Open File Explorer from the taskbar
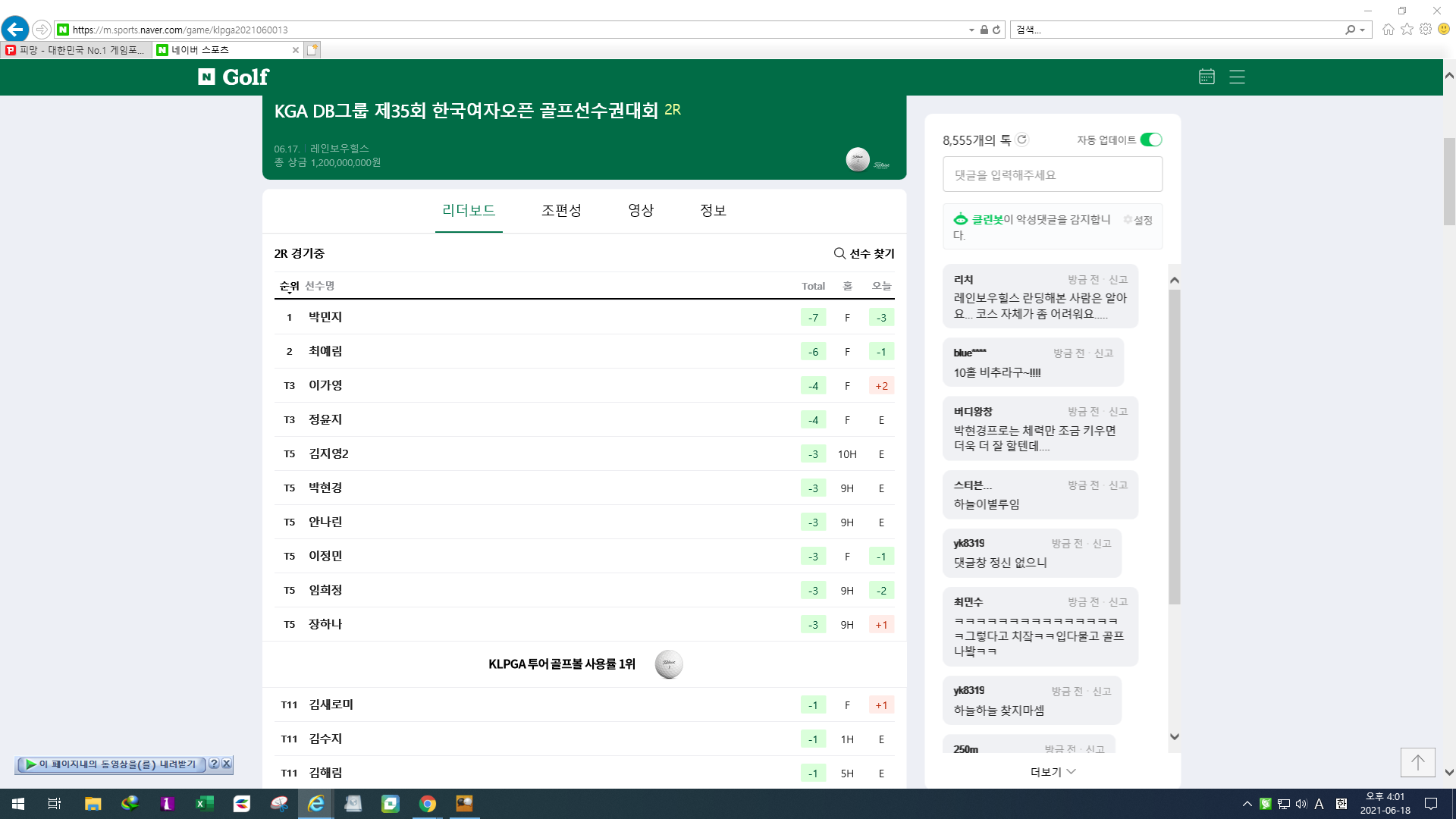Viewport: 1456px width, 819px height. [x=93, y=804]
